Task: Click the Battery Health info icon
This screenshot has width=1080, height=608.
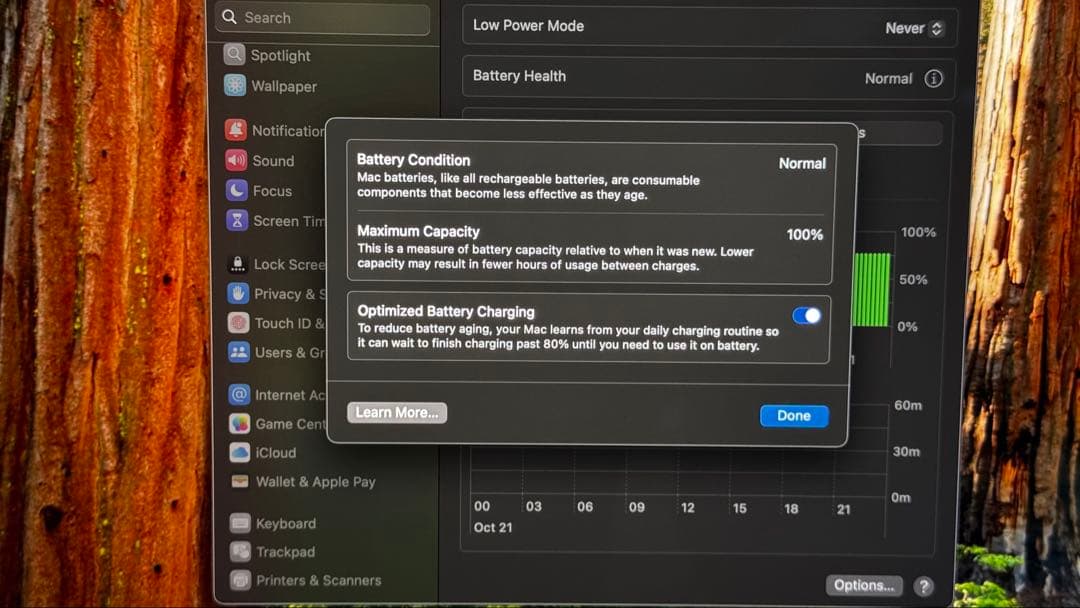Action: coord(933,78)
